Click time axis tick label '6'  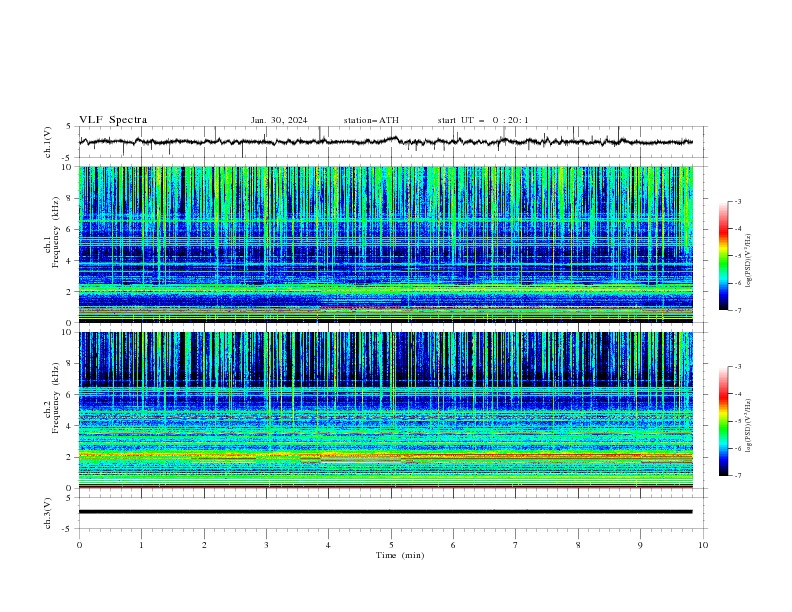tap(454, 545)
